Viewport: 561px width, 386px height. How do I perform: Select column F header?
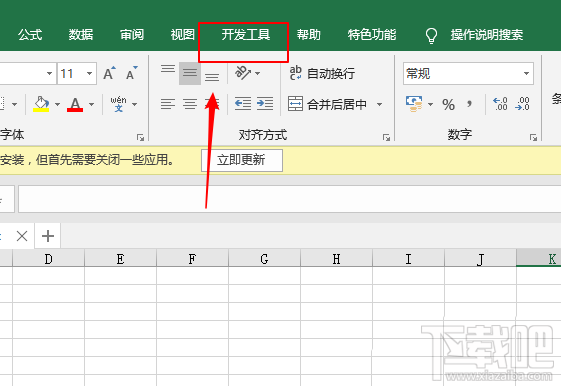coord(192,258)
